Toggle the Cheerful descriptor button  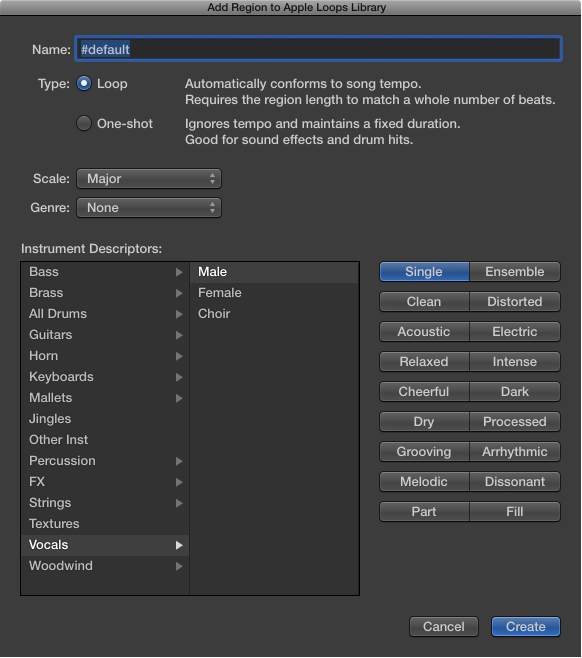[x=424, y=392]
